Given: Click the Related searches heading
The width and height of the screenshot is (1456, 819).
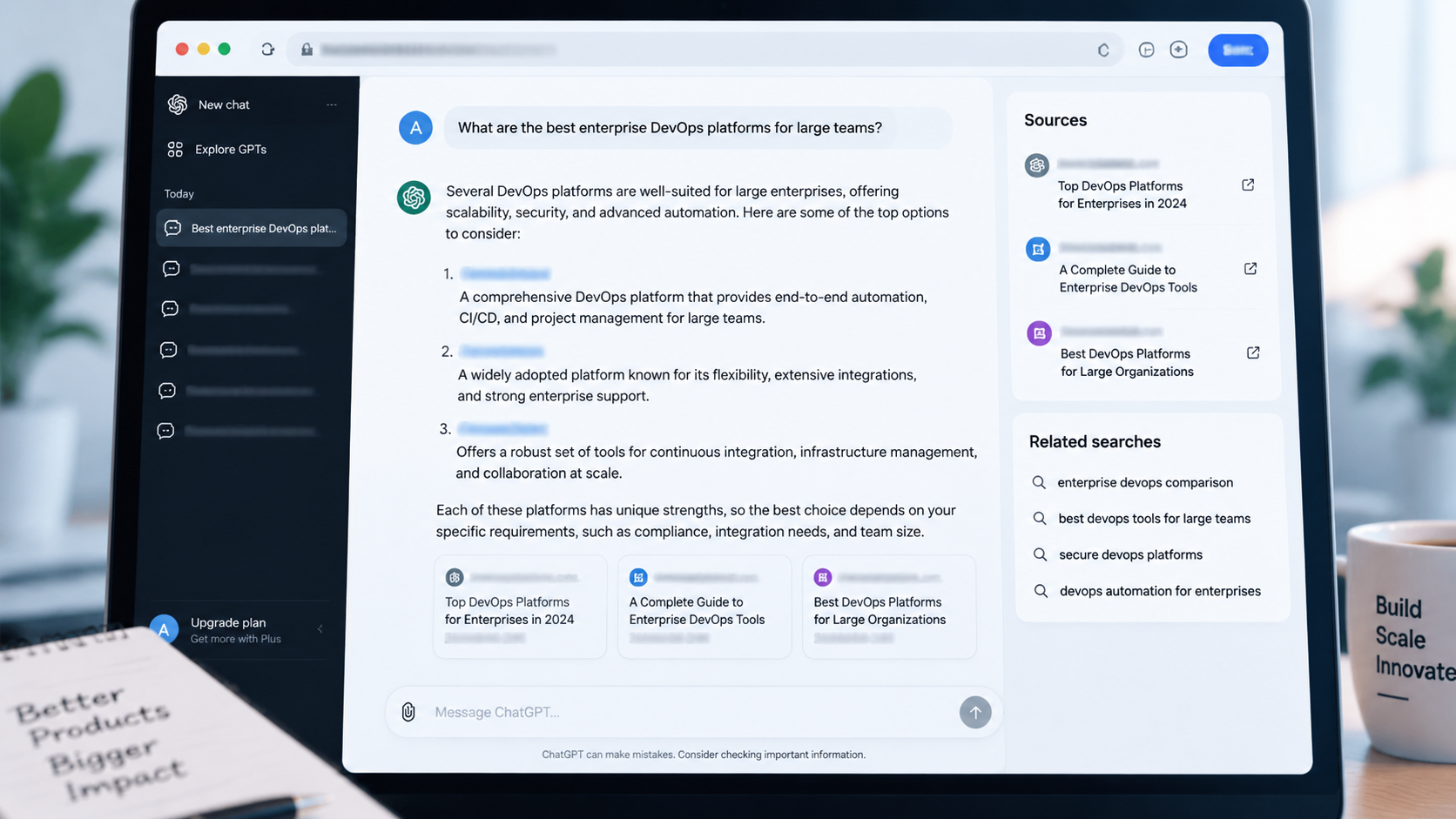Looking at the screenshot, I should tap(1095, 441).
